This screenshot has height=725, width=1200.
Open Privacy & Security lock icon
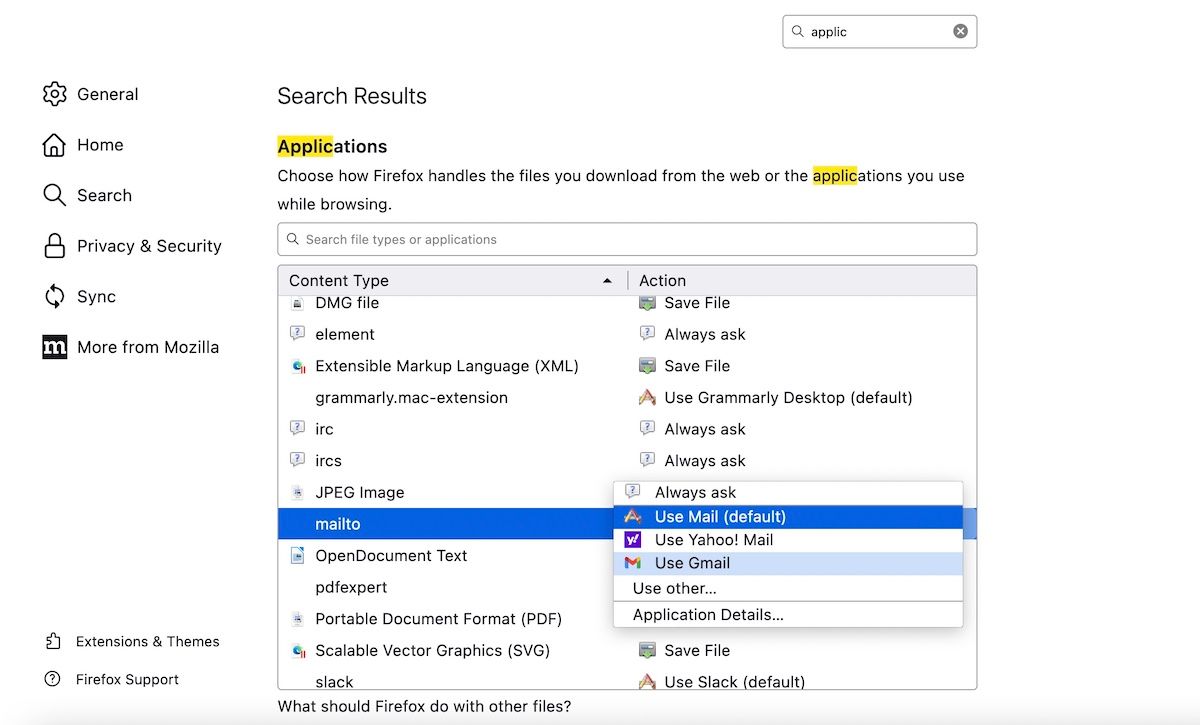[x=54, y=246]
